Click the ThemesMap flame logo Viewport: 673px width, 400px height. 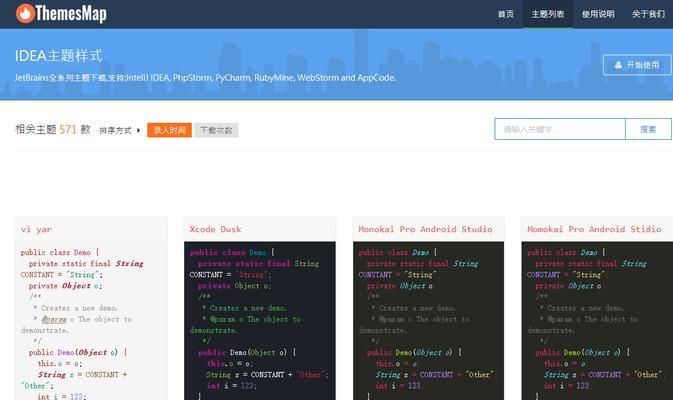tap(61, 14)
